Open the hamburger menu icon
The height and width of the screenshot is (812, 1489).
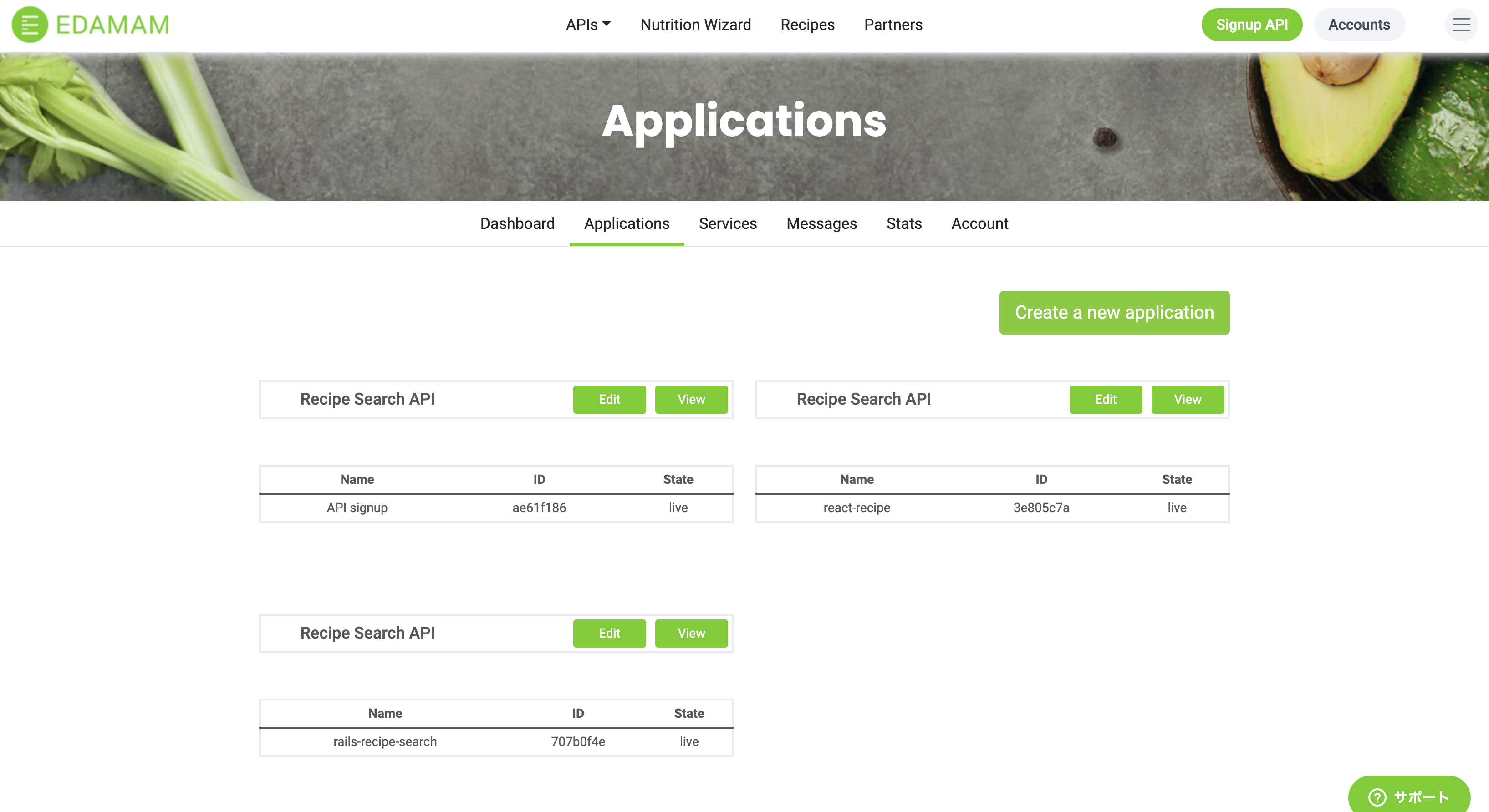click(x=1461, y=25)
